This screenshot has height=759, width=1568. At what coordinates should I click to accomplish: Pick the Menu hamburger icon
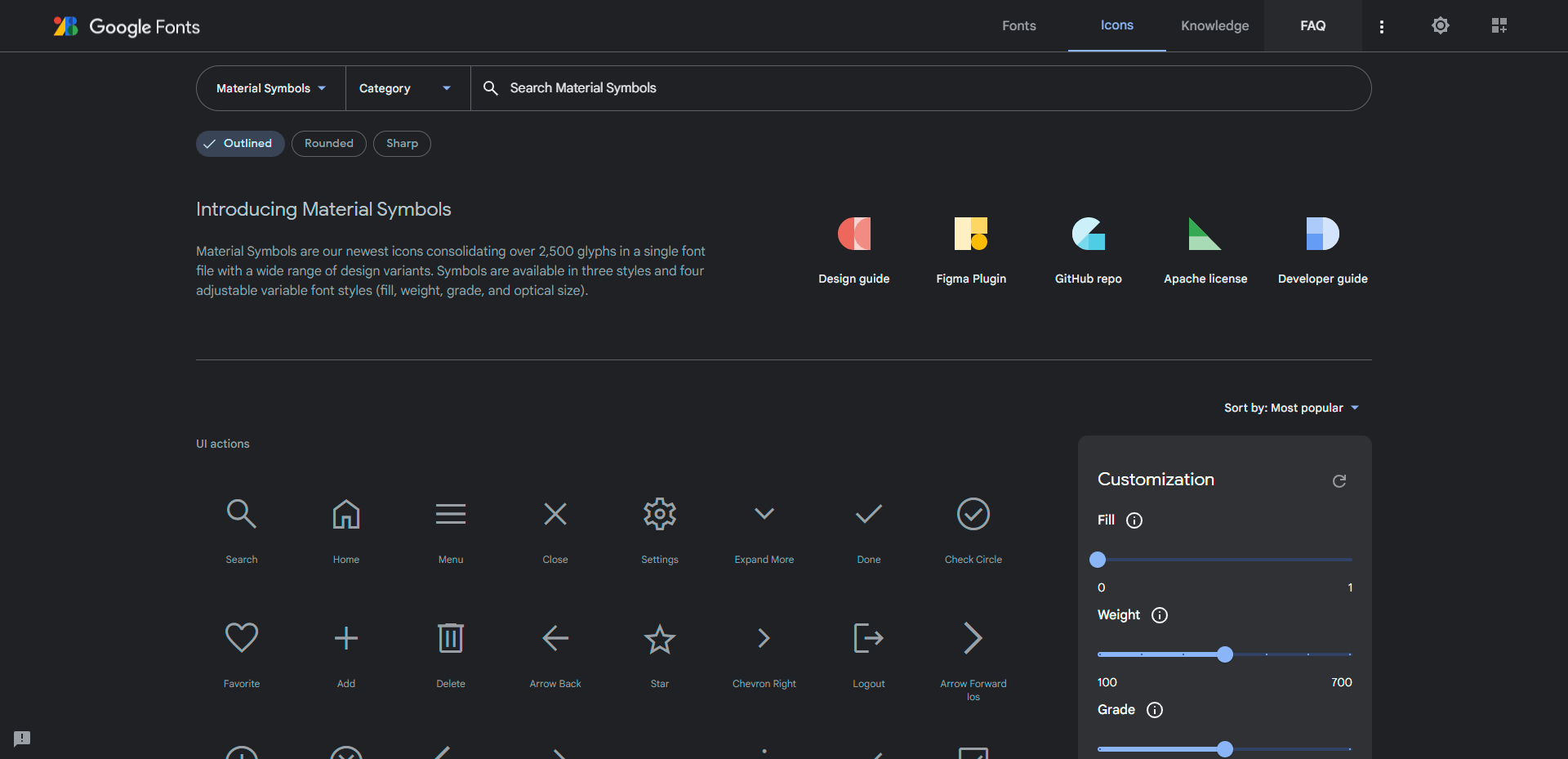451,514
